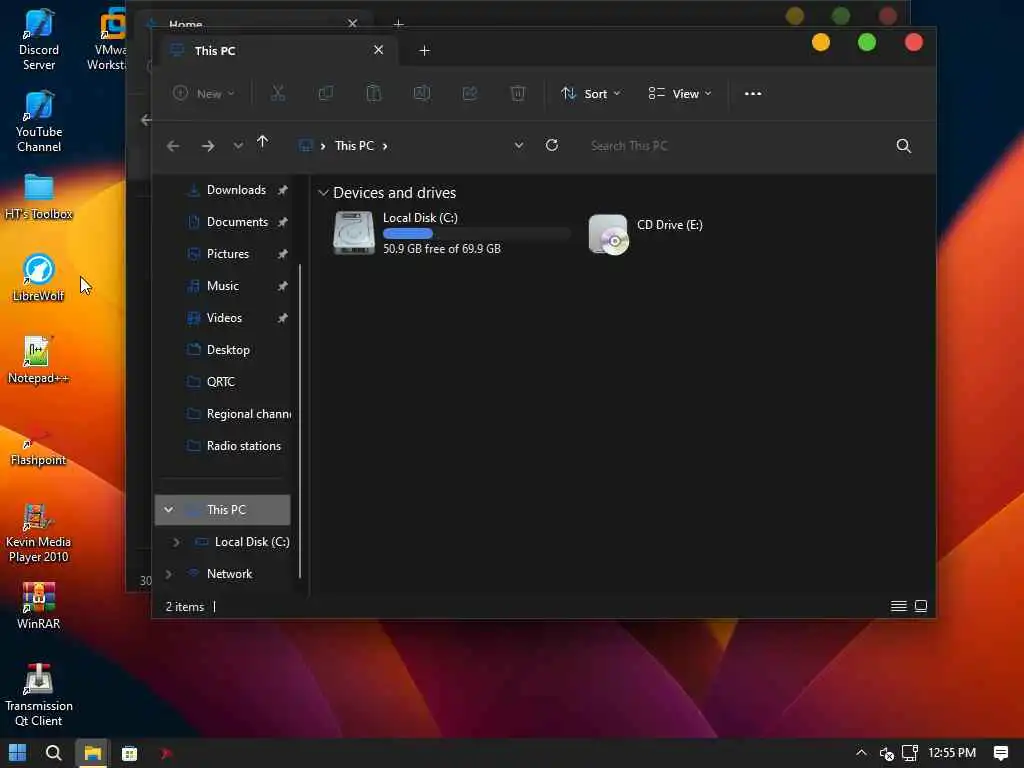
Task: Click the taskbar clock showing 12:55 PM
Action: pos(952,753)
